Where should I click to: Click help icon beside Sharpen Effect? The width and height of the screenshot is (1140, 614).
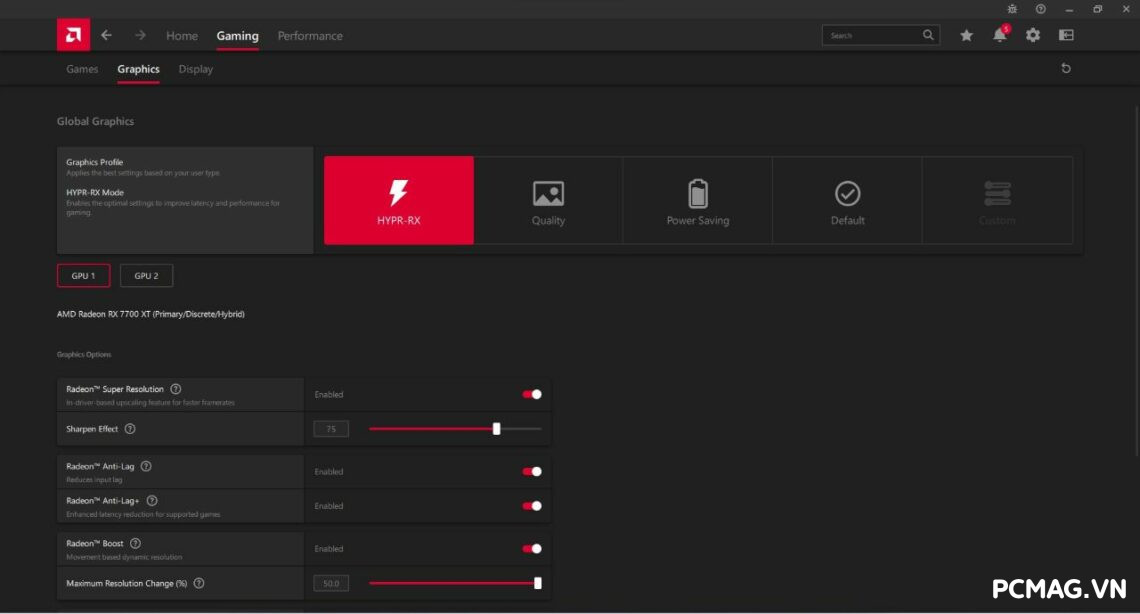(x=130, y=429)
